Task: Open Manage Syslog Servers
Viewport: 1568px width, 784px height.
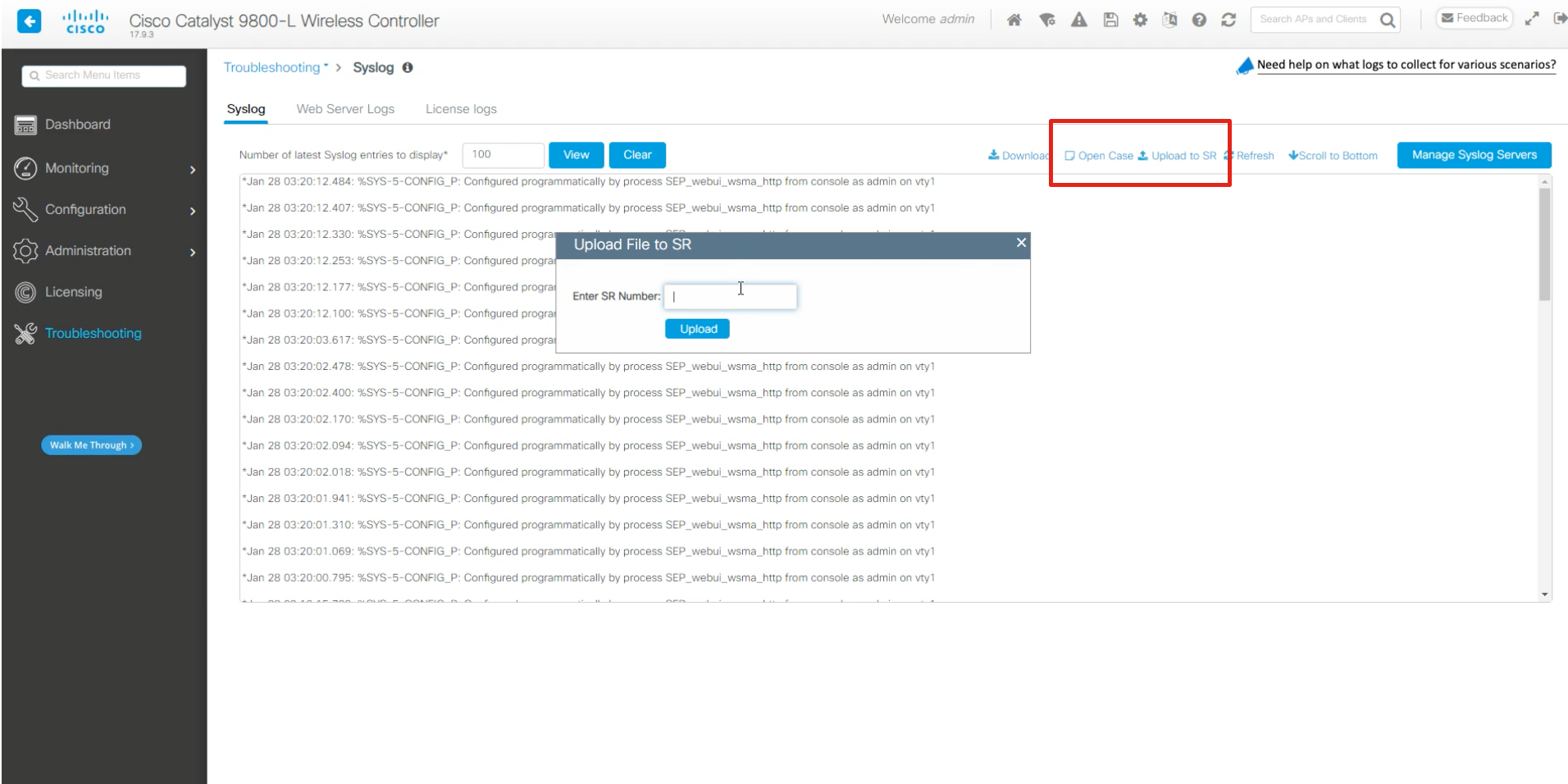Action: pos(1475,155)
